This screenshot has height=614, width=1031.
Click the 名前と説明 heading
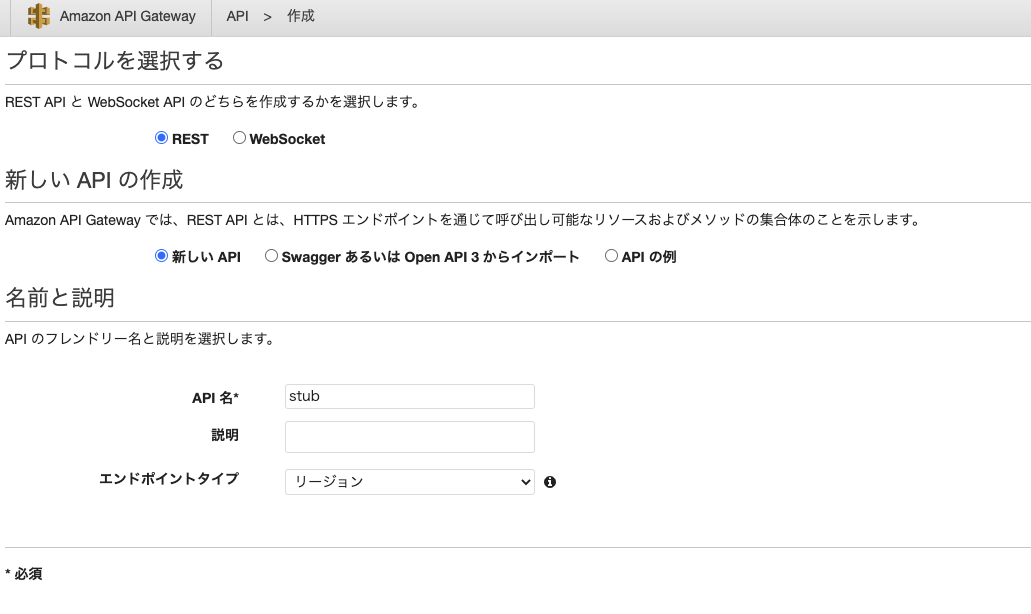[60, 298]
